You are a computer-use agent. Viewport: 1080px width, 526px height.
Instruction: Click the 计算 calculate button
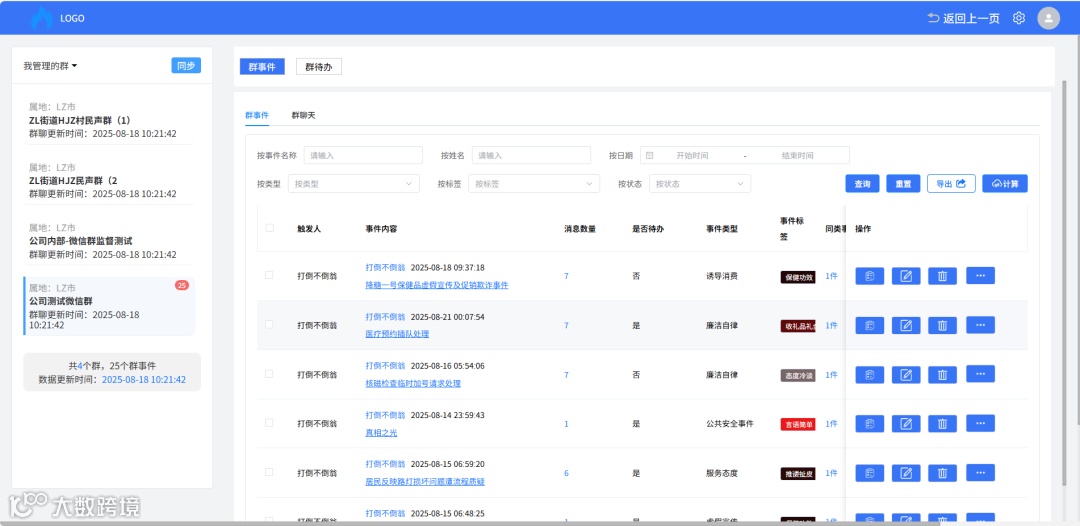coord(1005,184)
